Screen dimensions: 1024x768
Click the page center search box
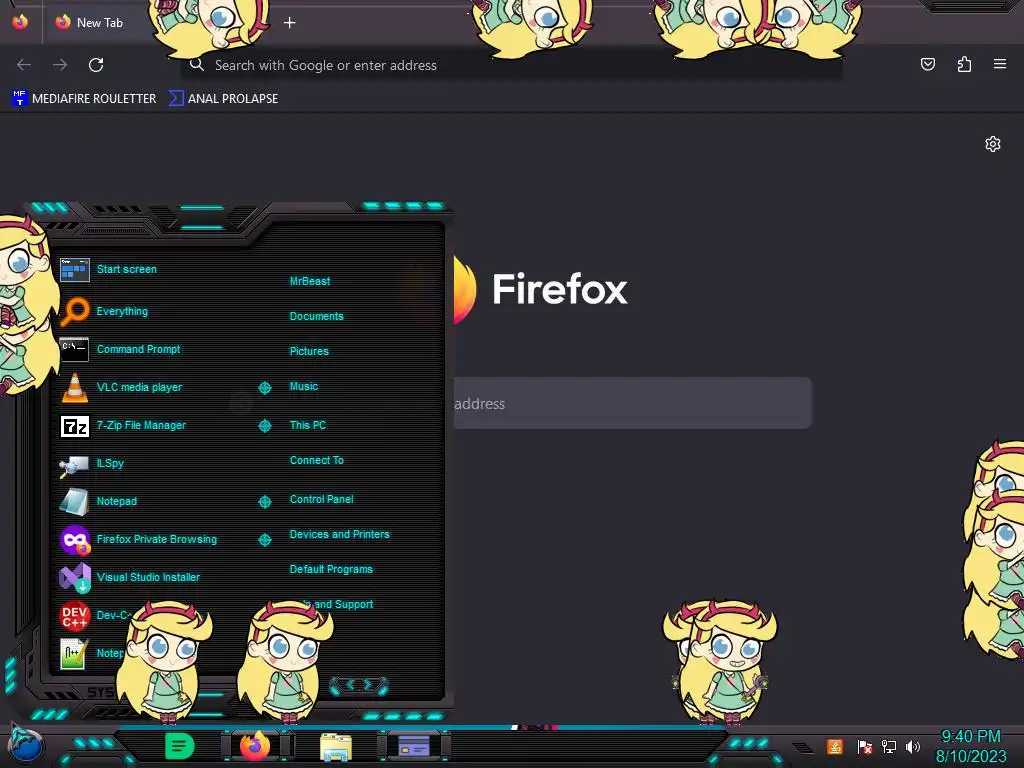[632, 403]
